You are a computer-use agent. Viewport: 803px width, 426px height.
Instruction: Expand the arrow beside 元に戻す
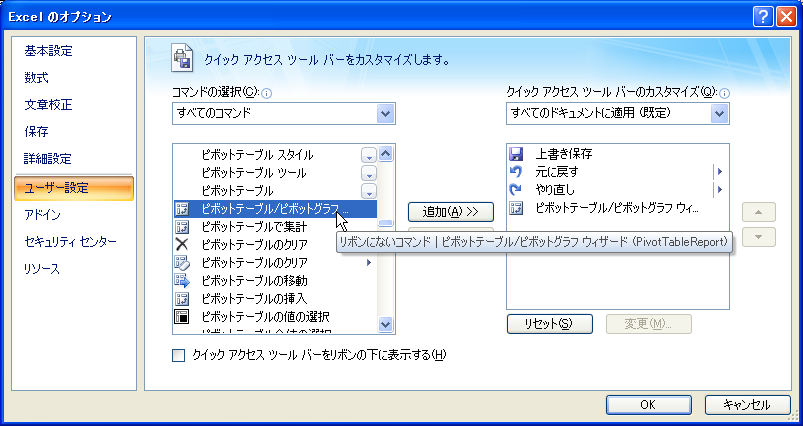[x=720, y=172]
